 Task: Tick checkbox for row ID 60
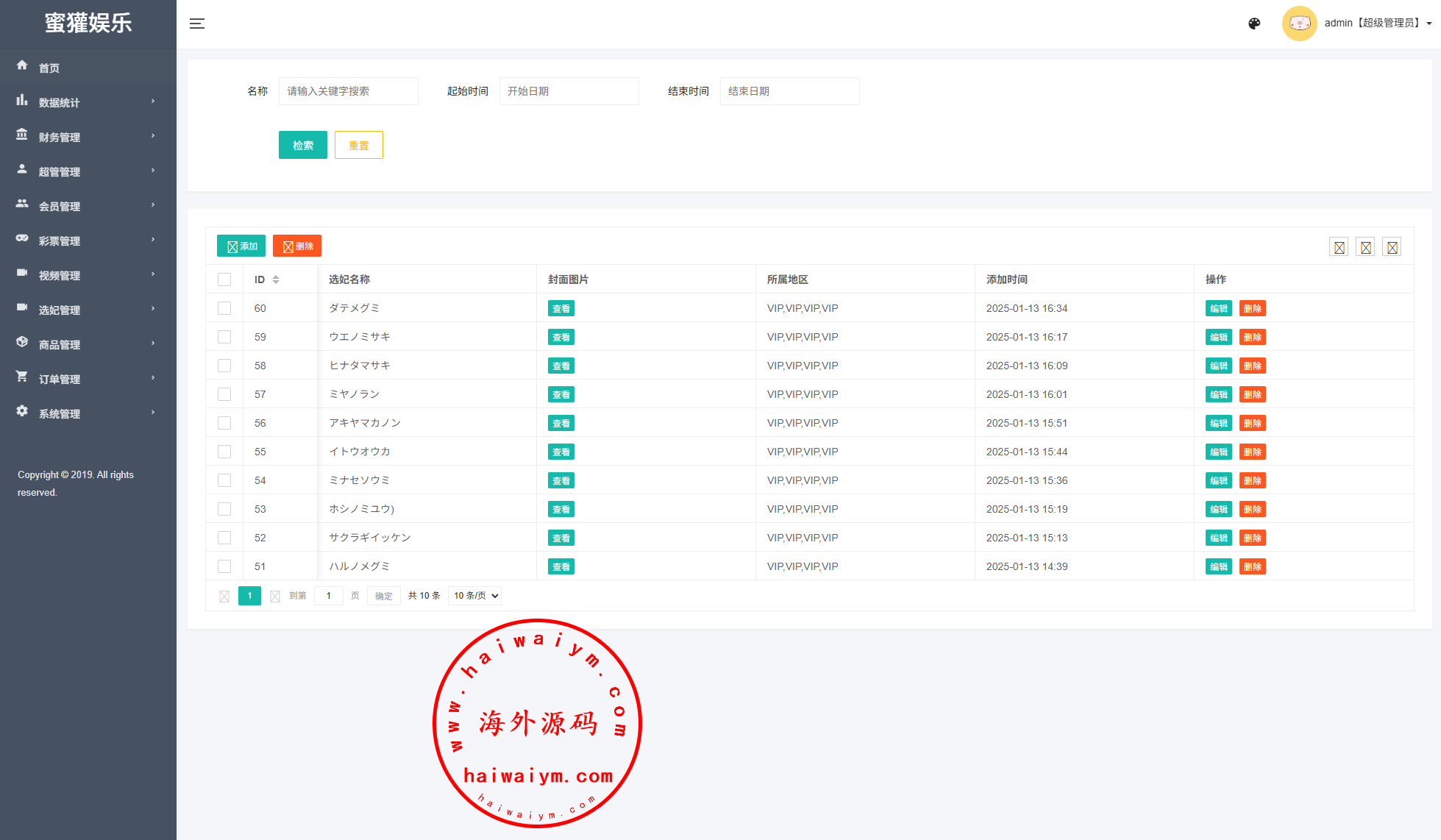click(x=224, y=308)
